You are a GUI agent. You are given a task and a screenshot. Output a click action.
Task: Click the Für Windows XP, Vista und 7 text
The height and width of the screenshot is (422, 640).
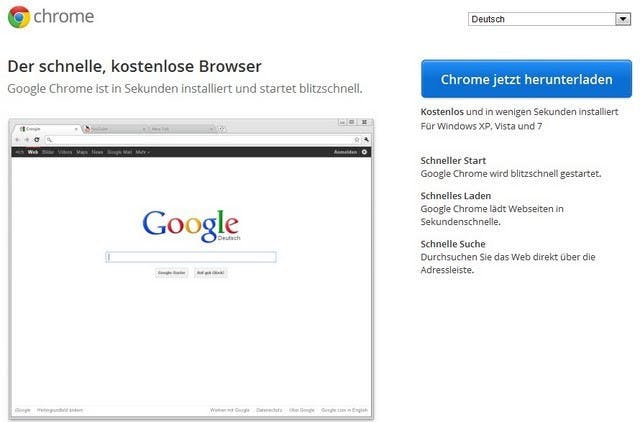[x=481, y=126]
